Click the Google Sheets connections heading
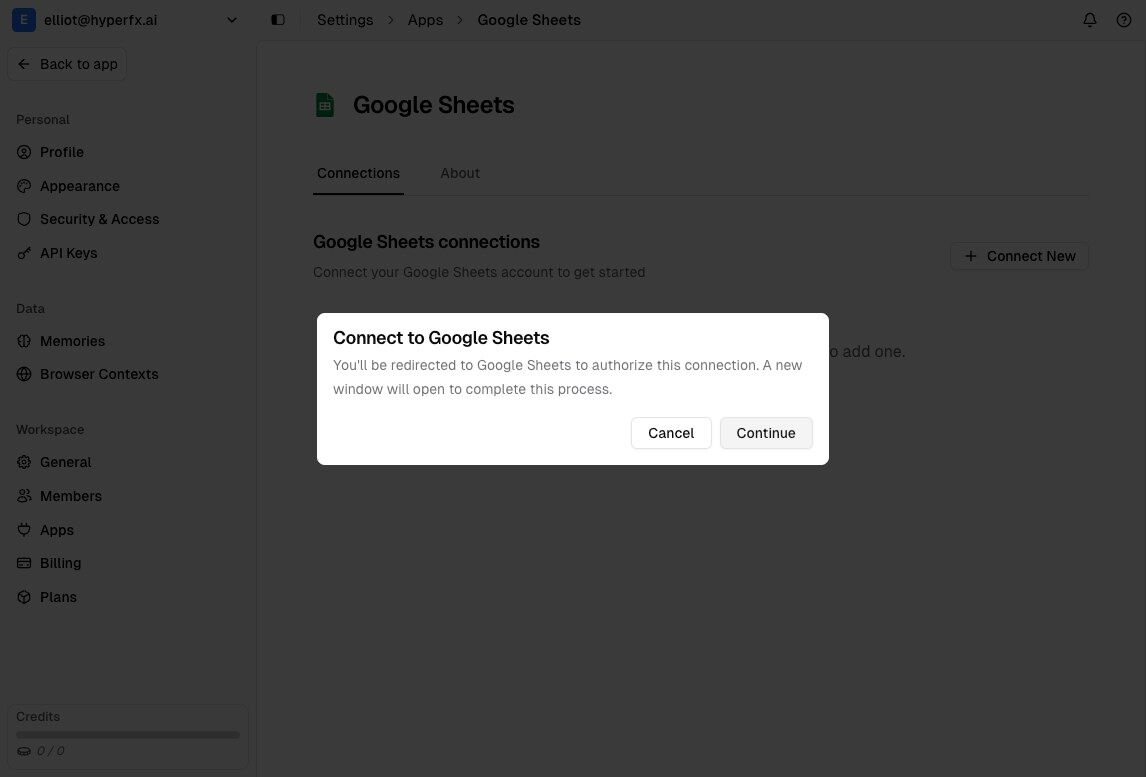Viewport: 1146px width, 777px height. click(x=426, y=242)
